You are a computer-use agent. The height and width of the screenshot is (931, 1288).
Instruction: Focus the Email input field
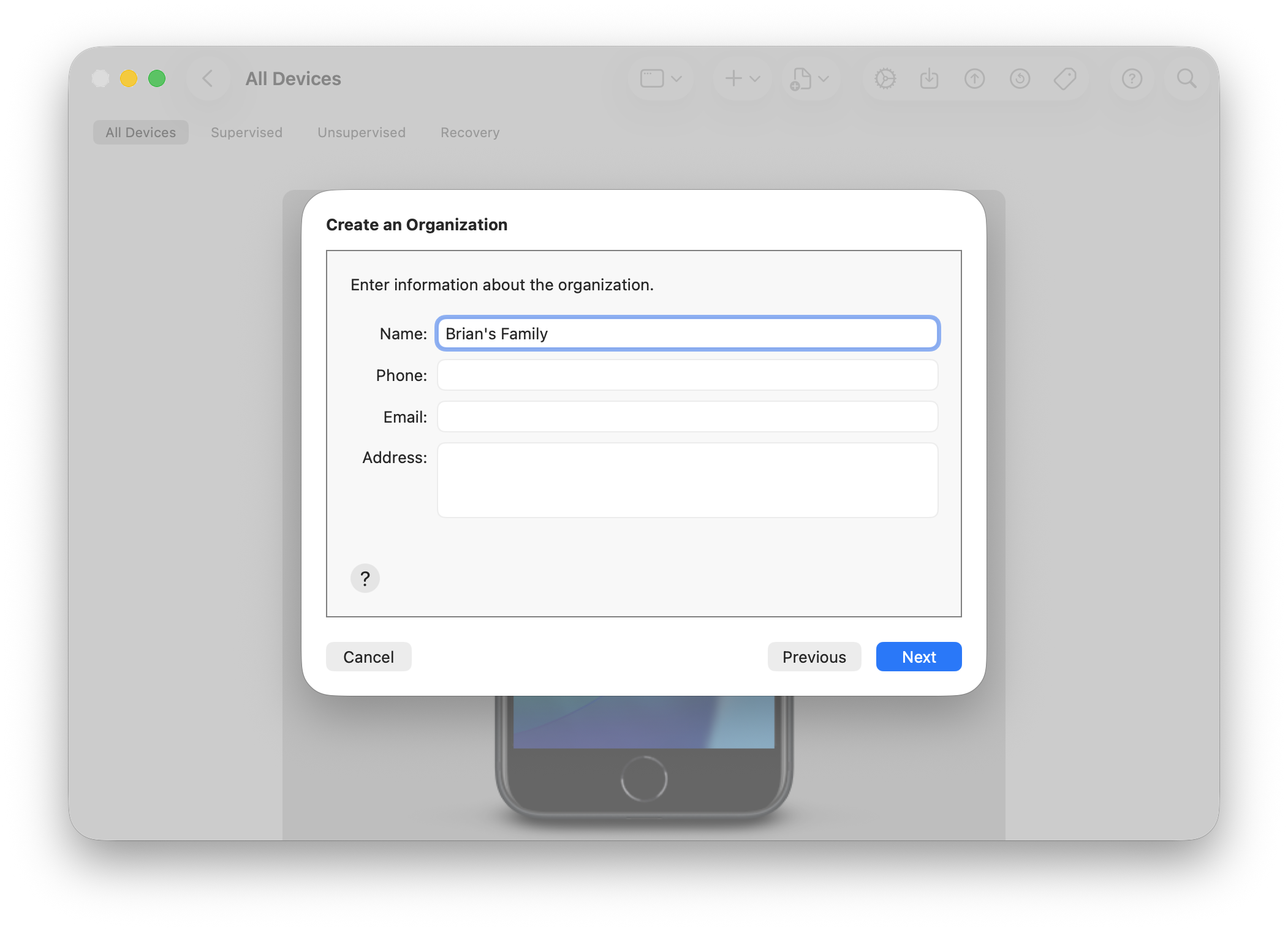coord(688,417)
